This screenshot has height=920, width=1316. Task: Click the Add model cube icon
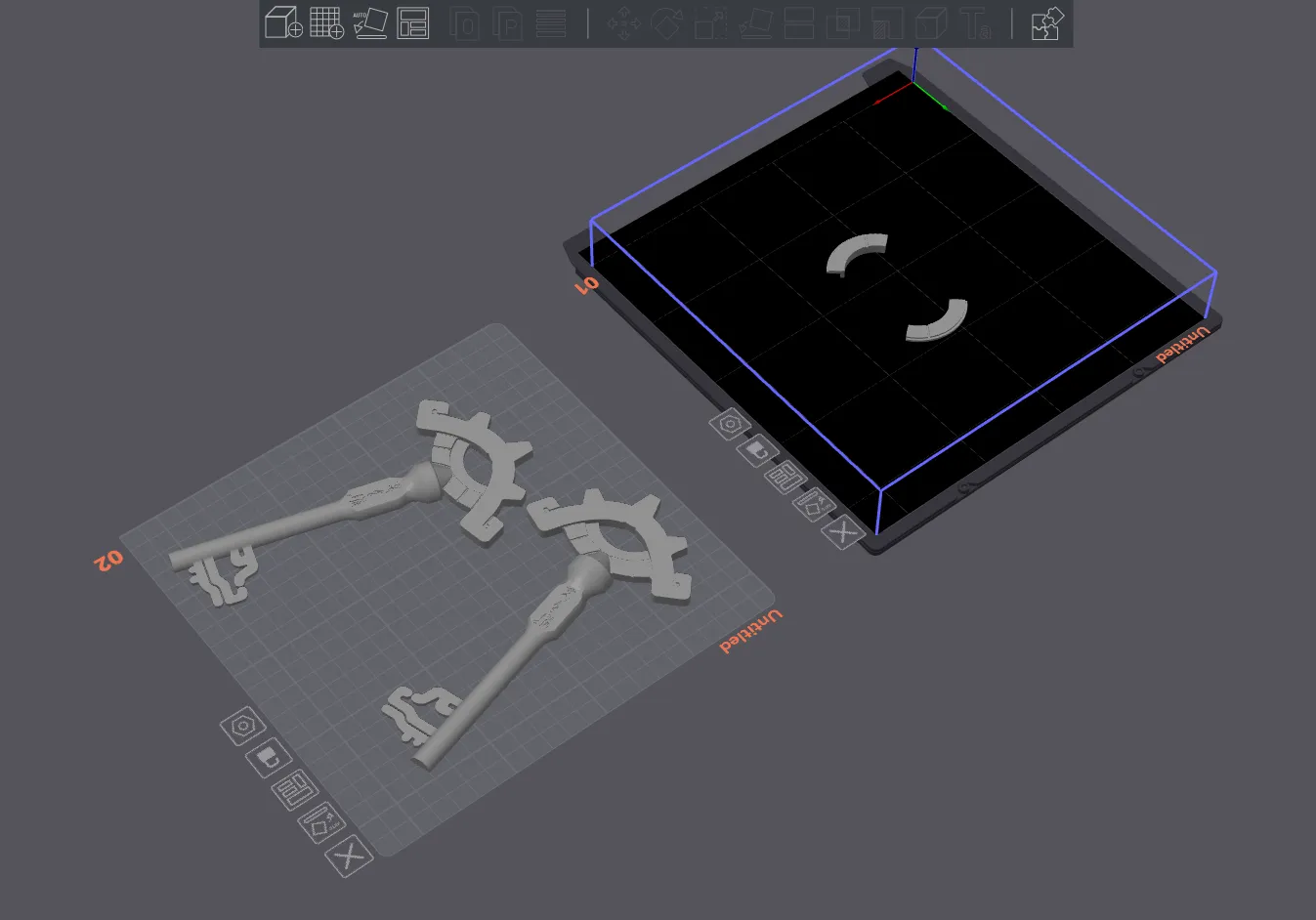(x=283, y=22)
